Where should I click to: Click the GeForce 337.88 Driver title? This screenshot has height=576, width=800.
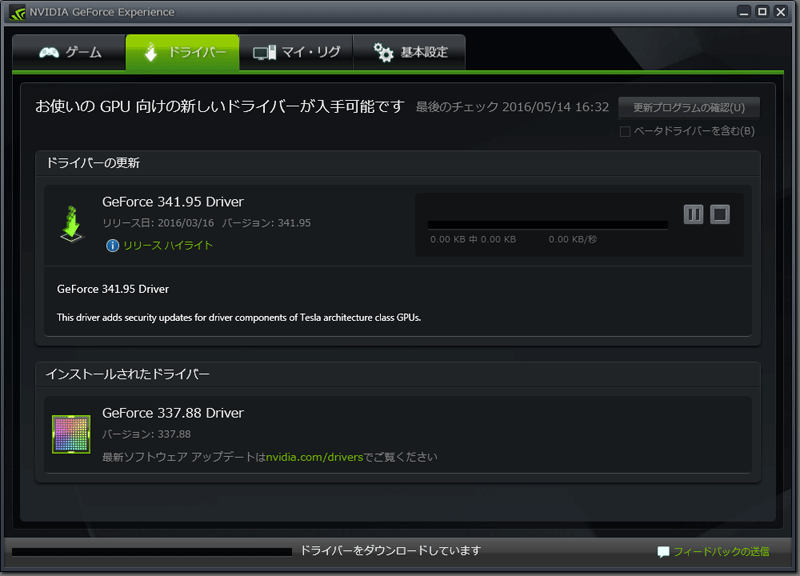click(x=173, y=413)
